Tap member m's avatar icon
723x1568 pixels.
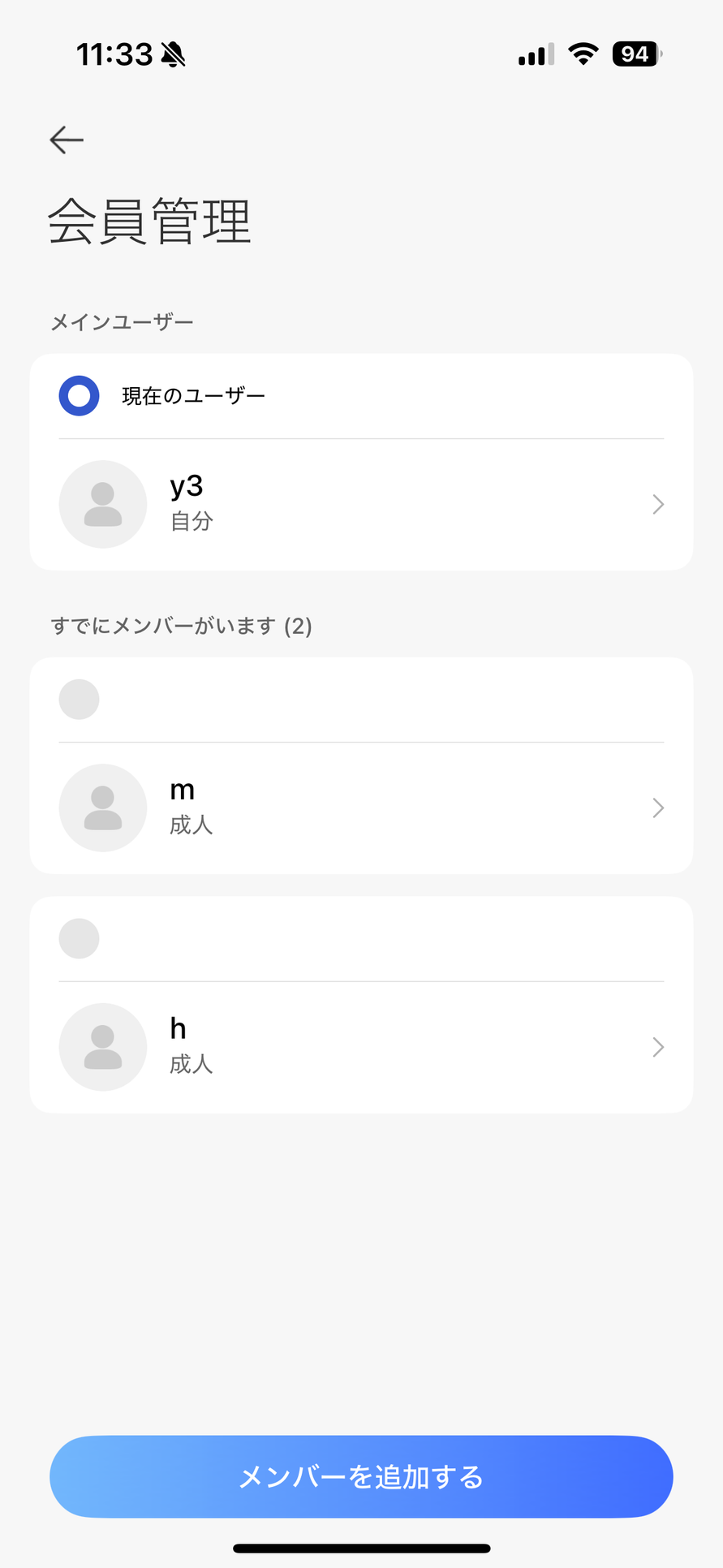click(103, 808)
